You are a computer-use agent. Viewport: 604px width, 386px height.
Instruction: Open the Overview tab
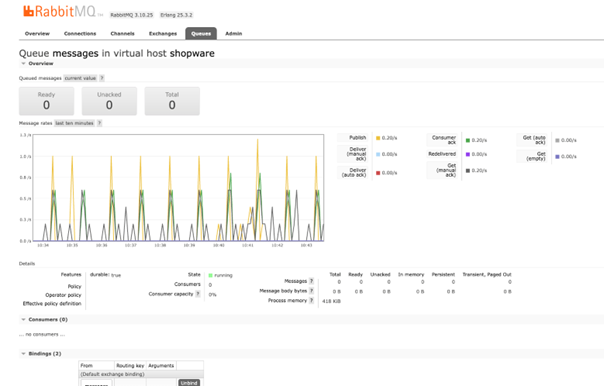[x=37, y=34]
